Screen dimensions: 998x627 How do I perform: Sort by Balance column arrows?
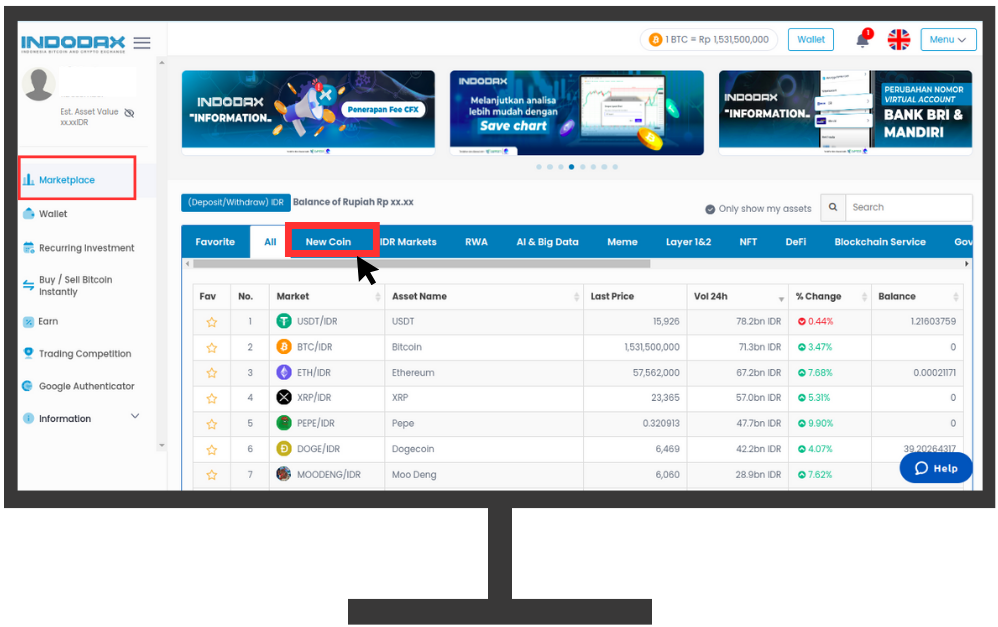coord(955,297)
